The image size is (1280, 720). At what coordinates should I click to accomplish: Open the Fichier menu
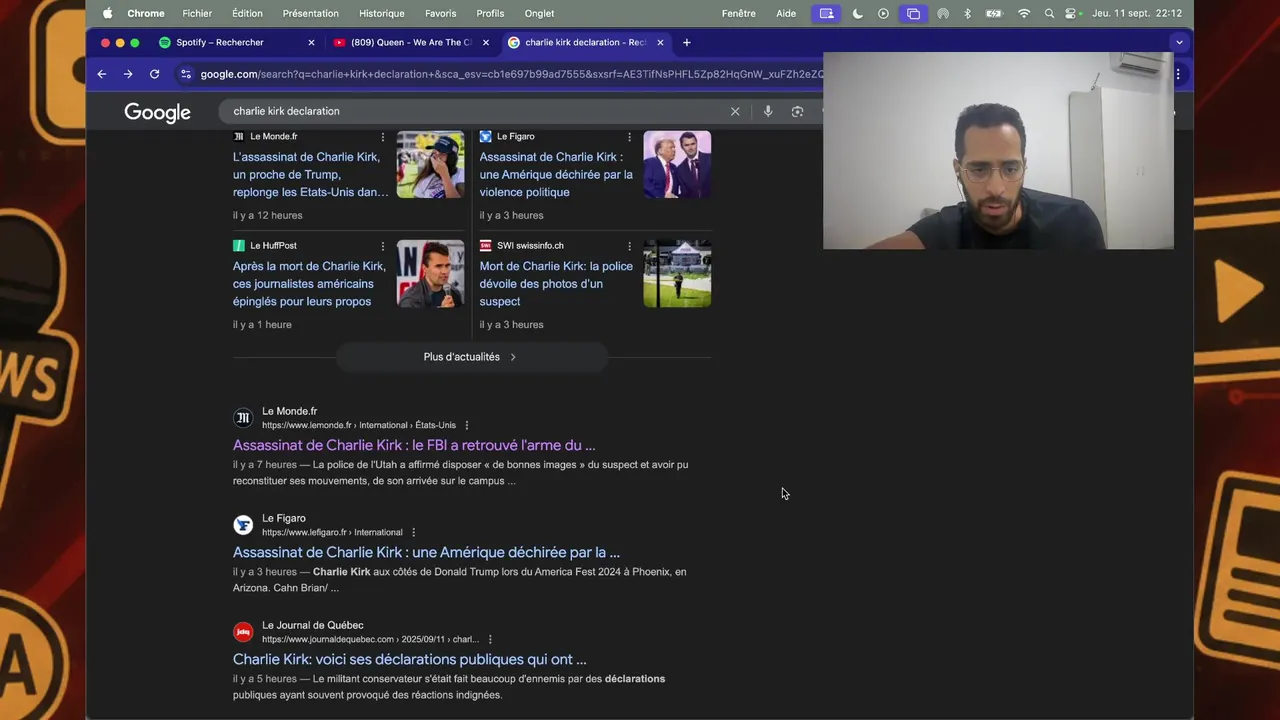[x=197, y=13]
